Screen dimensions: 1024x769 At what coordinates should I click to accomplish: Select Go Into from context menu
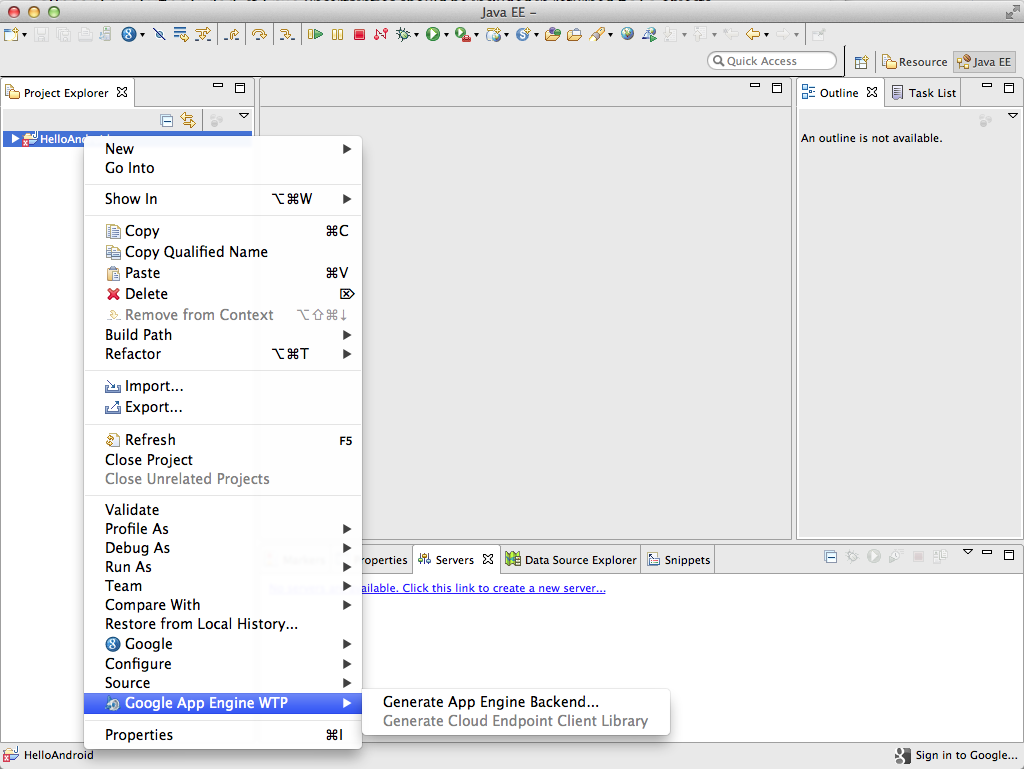223,168
